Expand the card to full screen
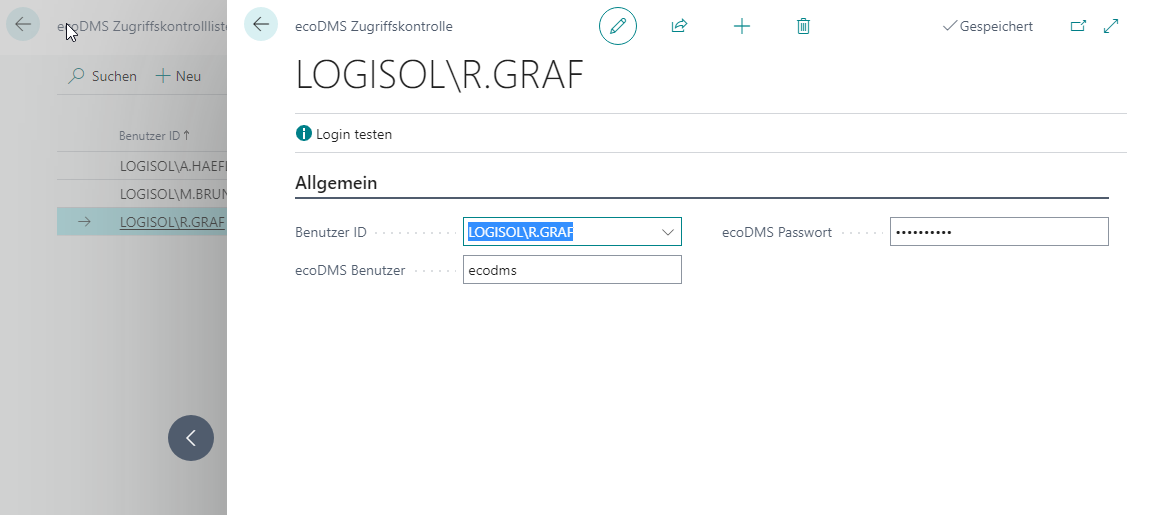 pyautogui.click(x=1111, y=26)
